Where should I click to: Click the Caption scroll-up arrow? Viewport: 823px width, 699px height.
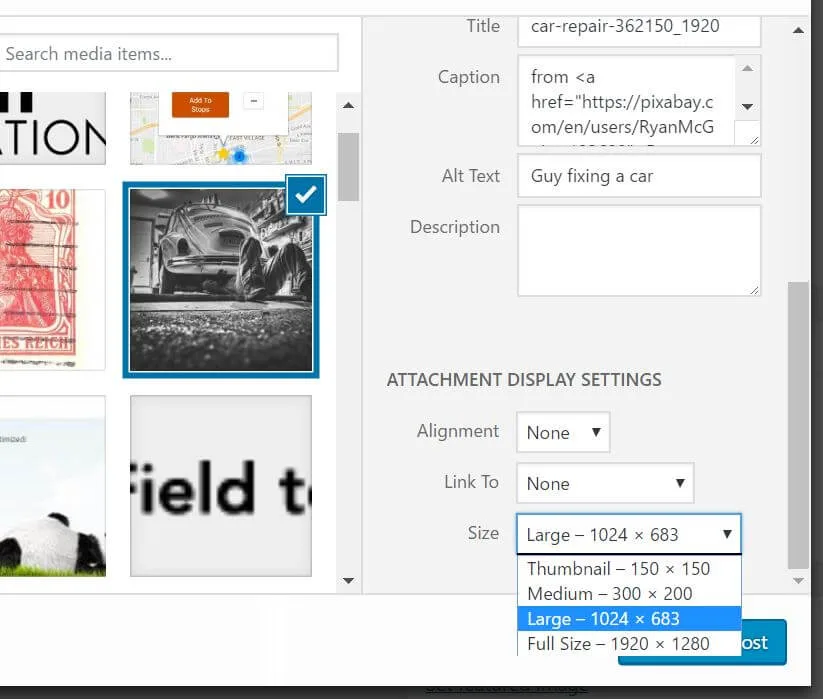(747, 69)
